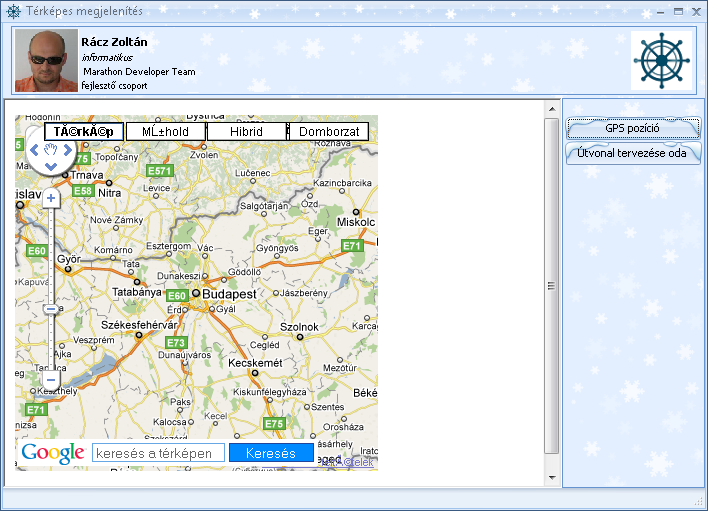Viewport: 708px width, 511px height.
Task: Click the E71 road sign near Keszthely
Action: tap(36, 410)
